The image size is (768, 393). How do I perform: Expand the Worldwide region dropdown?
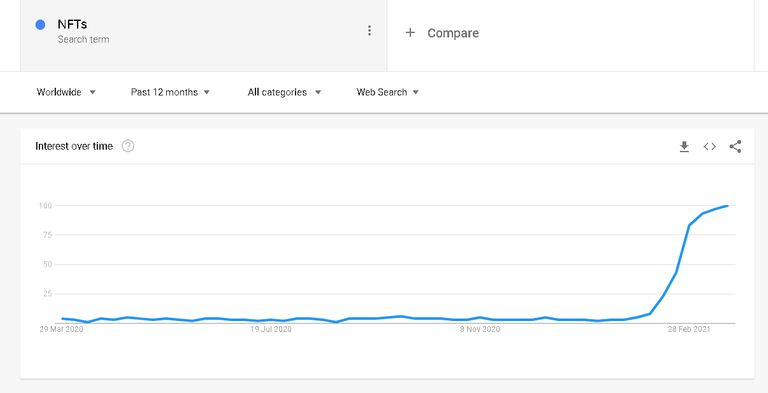click(66, 92)
